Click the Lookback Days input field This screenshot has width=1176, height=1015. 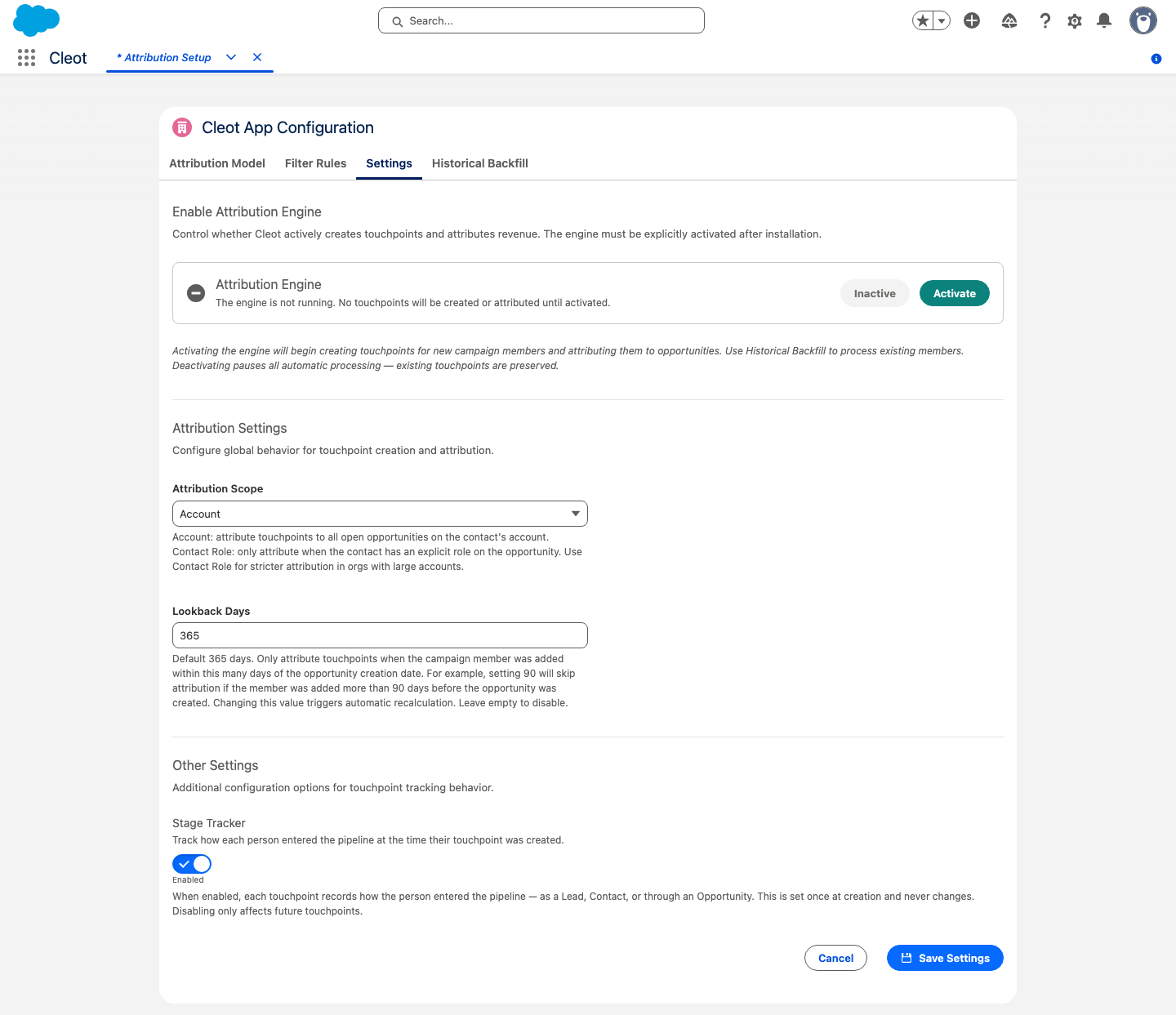[x=380, y=635]
